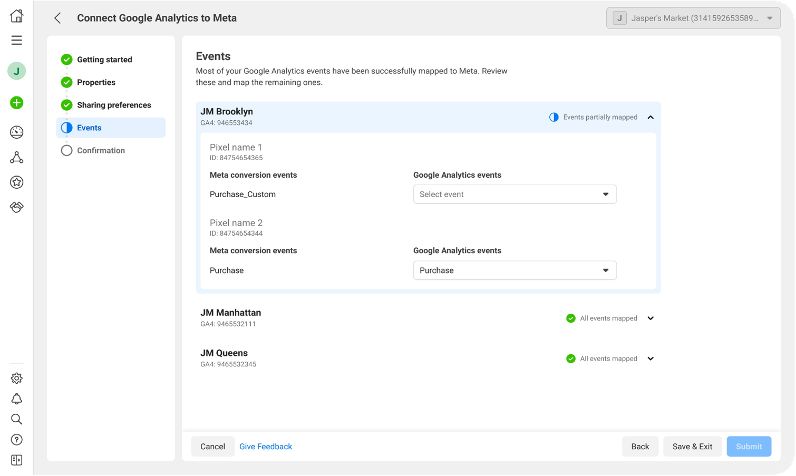Image resolution: width=796 pixels, height=476 pixels.
Task: Open the help question mark icon
Action: pyautogui.click(x=17, y=439)
